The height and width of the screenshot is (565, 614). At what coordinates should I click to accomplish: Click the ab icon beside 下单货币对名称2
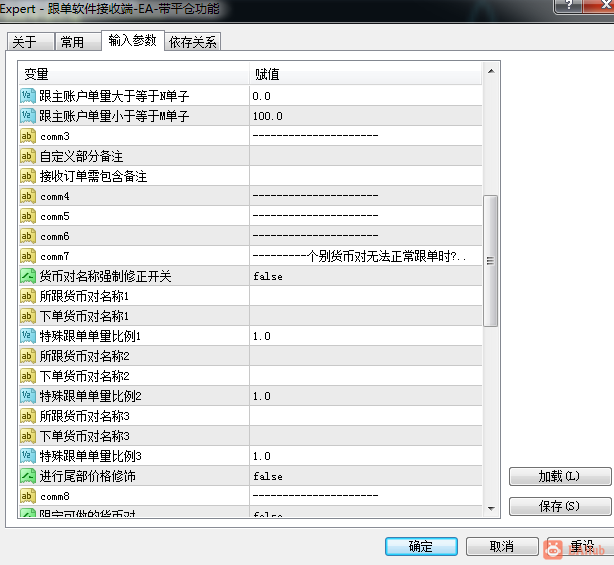coord(27,375)
